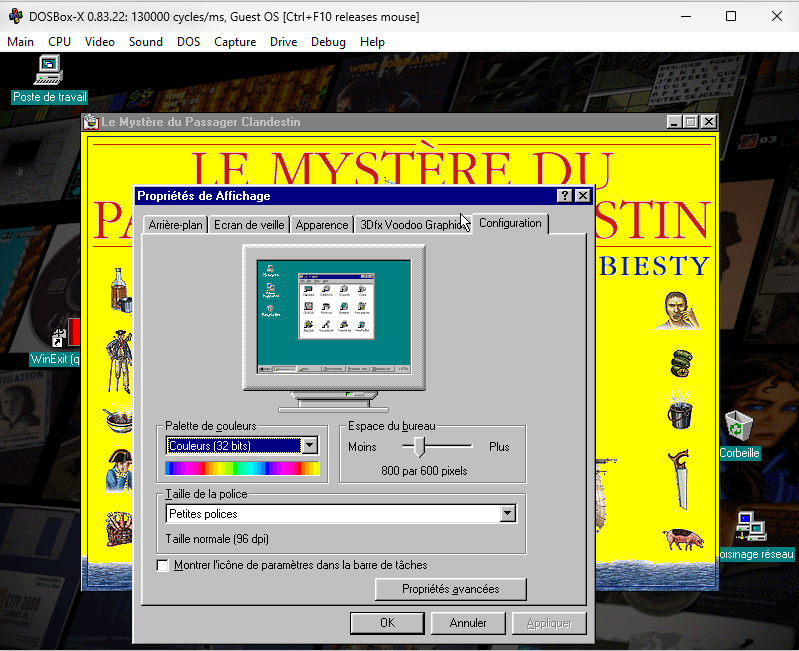Click the basket icon in game window
This screenshot has width=799, height=651.
click(x=119, y=529)
